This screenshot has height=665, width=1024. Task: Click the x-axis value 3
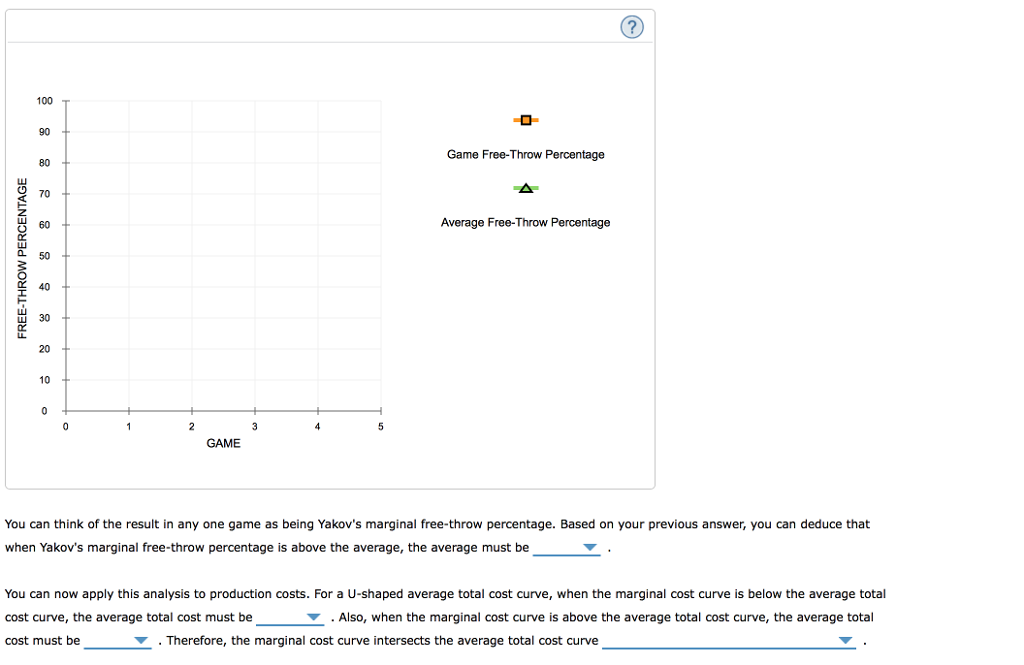(x=255, y=427)
